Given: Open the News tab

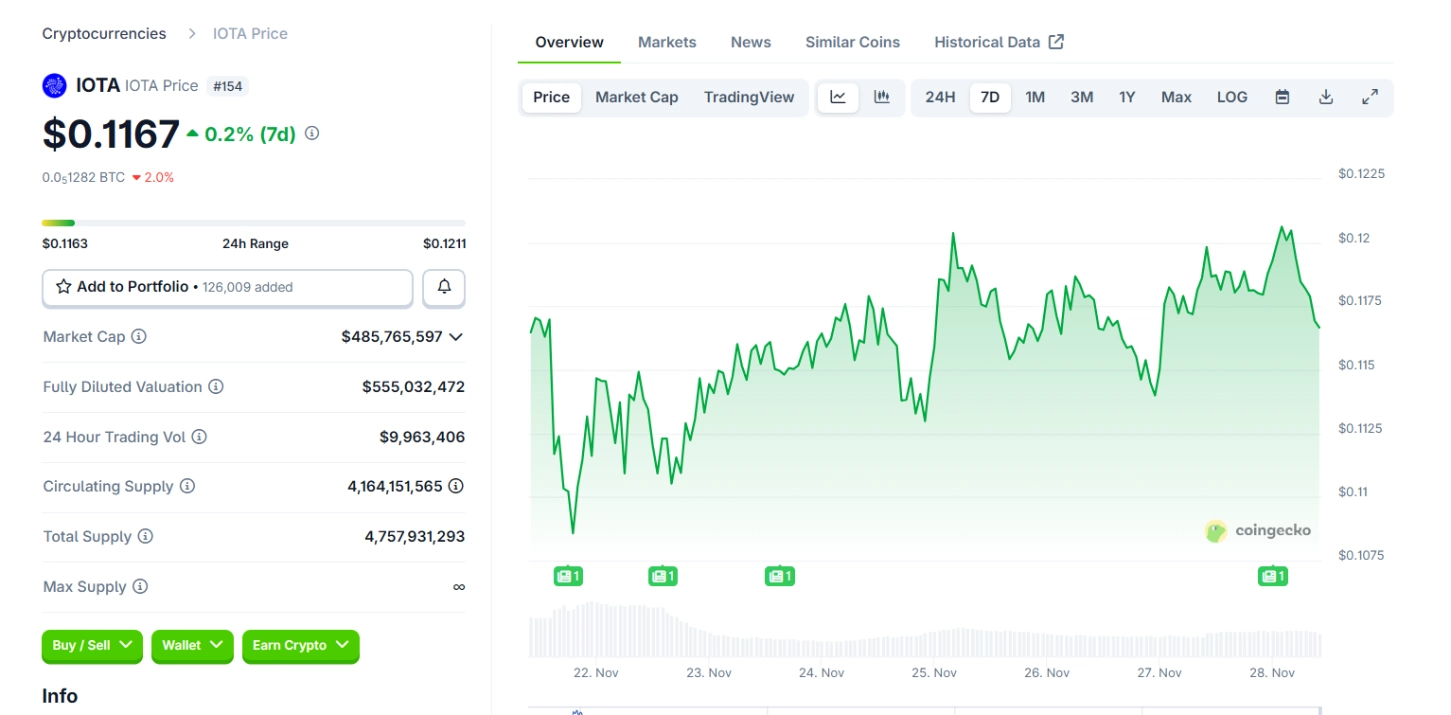Looking at the screenshot, I should pos(750,42).
